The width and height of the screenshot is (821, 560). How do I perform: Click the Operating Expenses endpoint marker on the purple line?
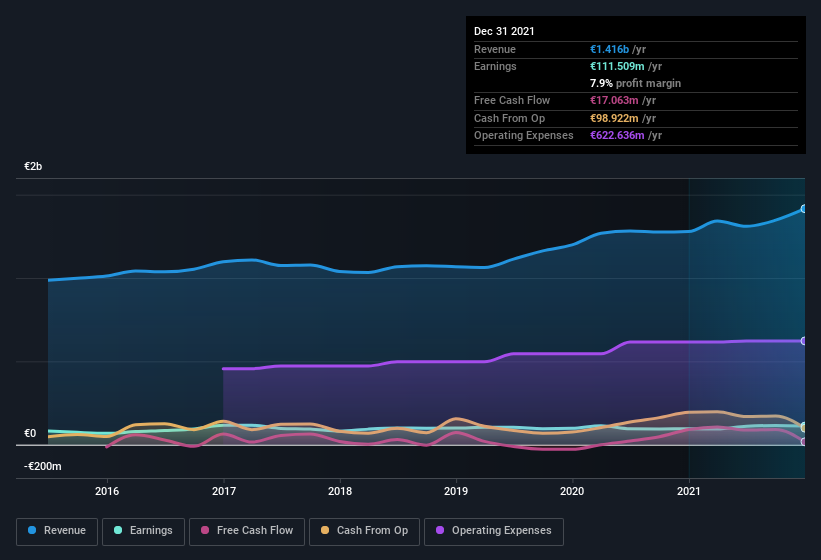(804, 341)
